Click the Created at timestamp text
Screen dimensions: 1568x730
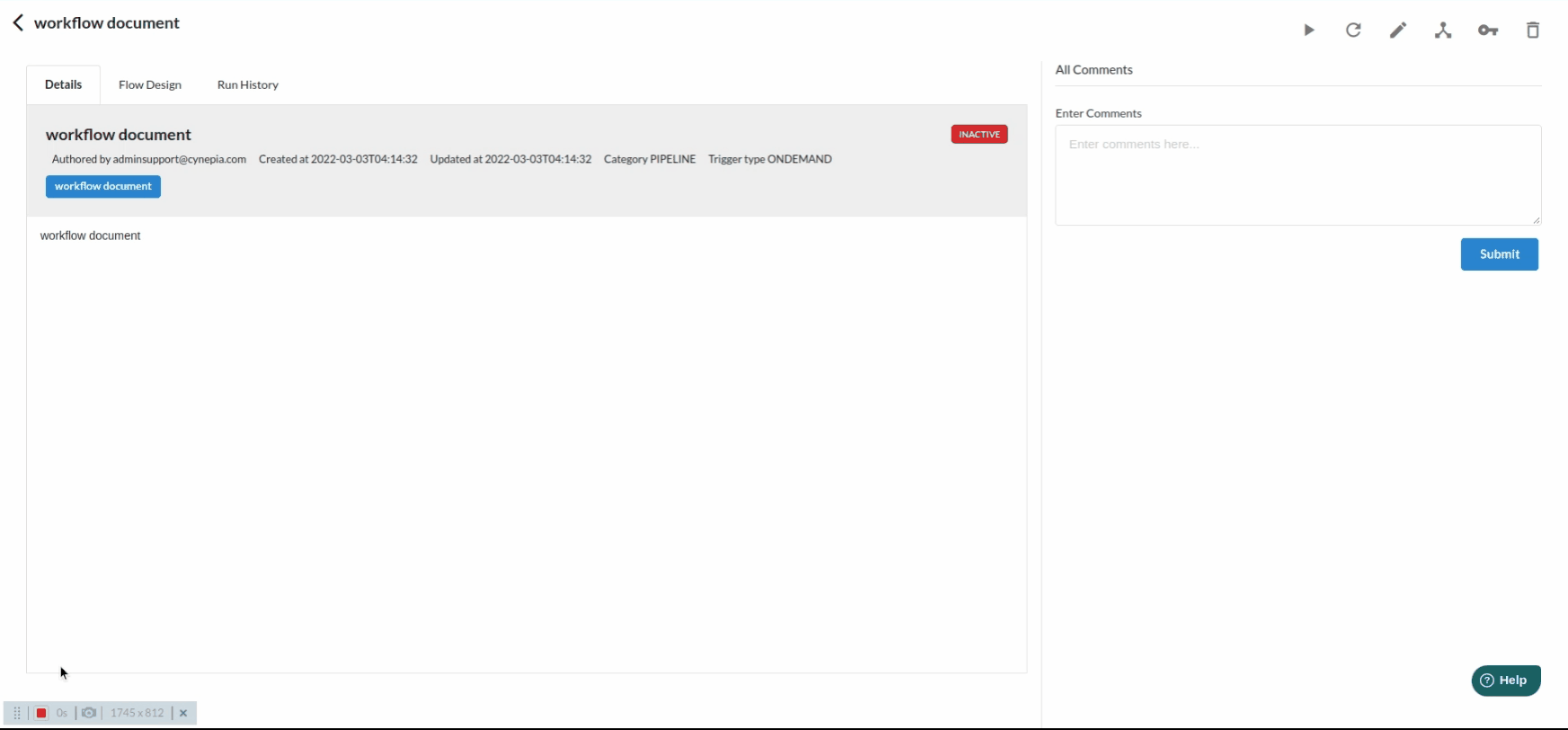pos(338,159)
